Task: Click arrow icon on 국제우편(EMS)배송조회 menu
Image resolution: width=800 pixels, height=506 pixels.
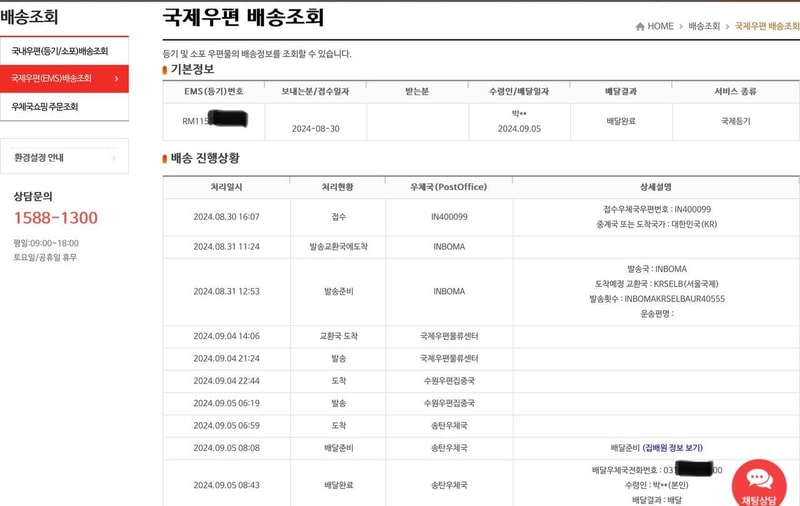Action: [116, 78]
